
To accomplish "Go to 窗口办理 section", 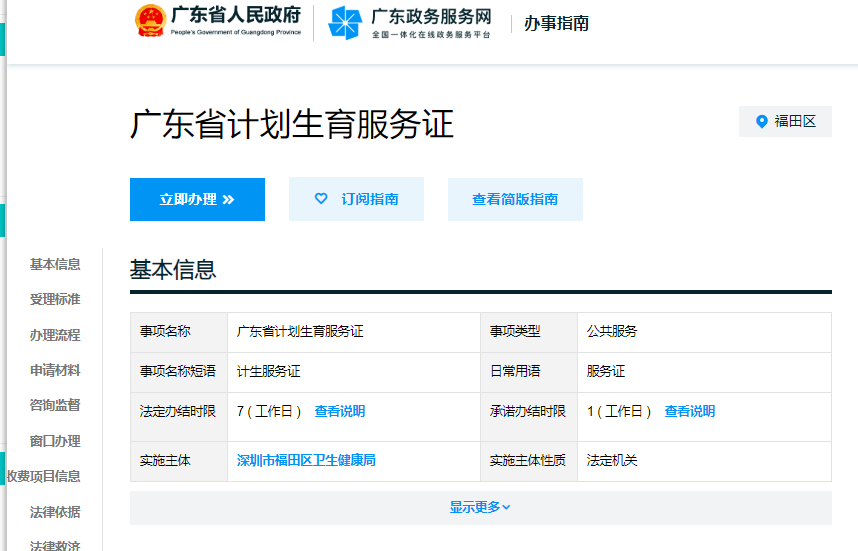I will (x=55, y=441).
